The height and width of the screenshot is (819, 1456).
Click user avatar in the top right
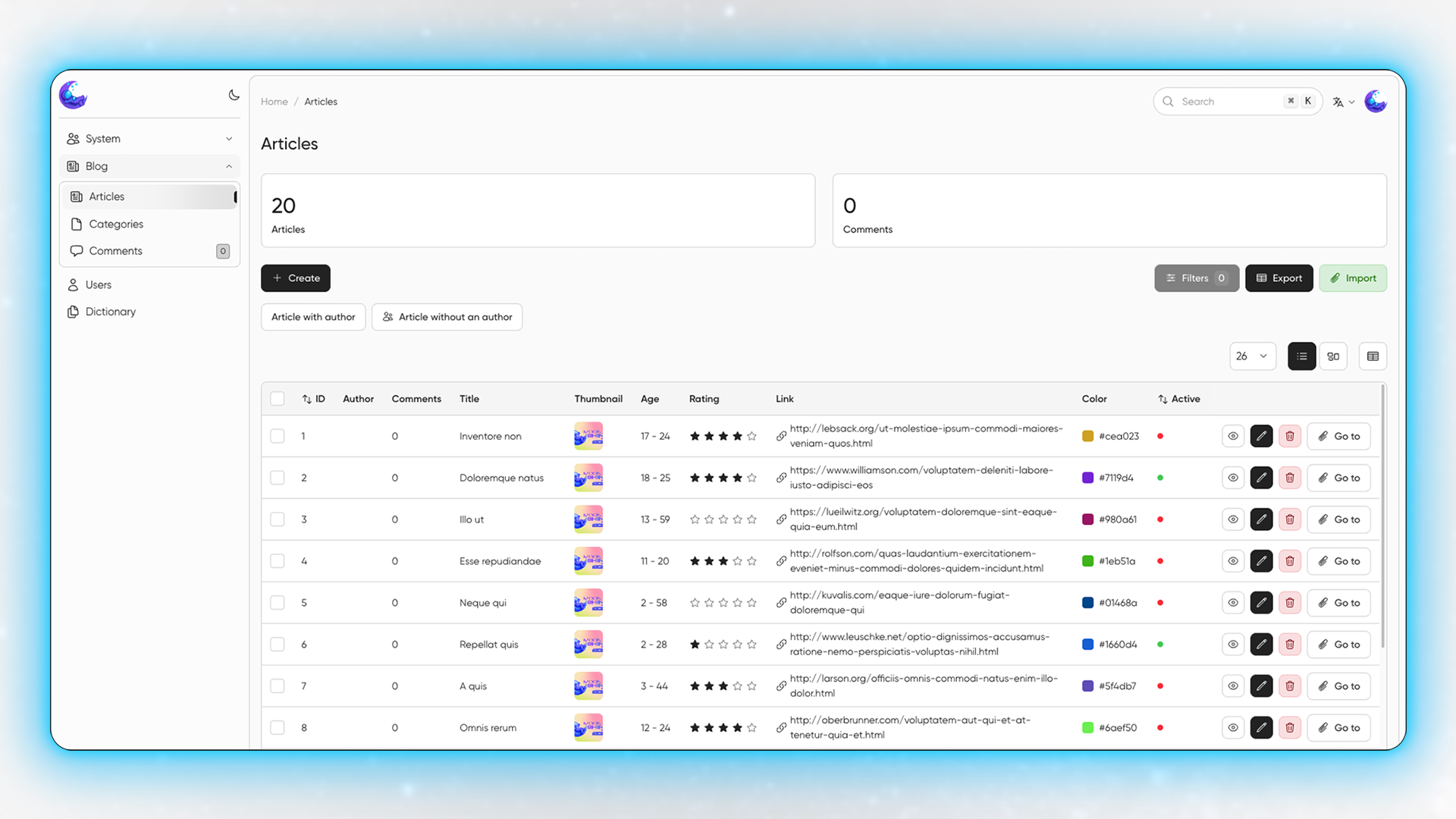click(1375, 102)
